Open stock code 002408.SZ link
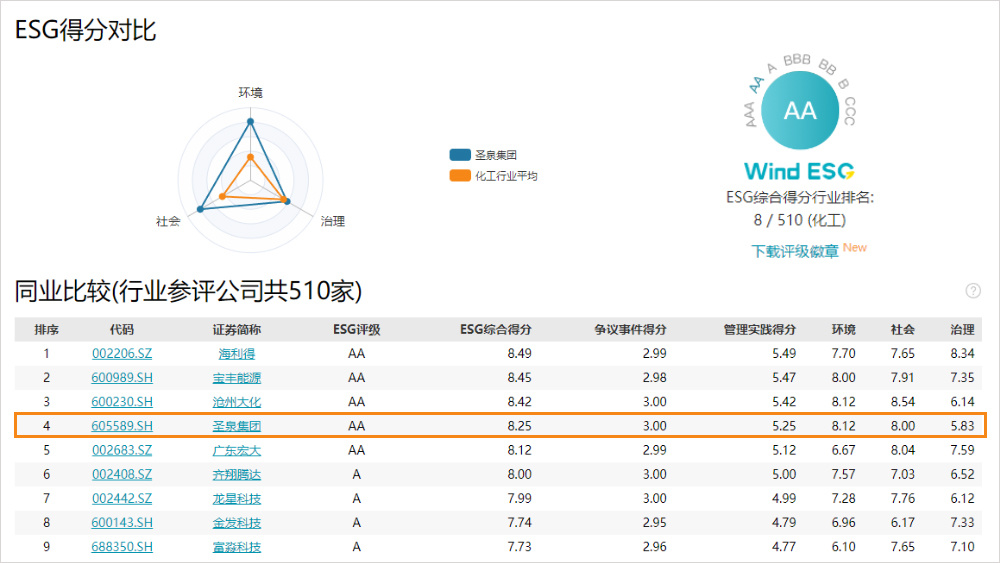Viewport: 1000px width, 563px height. tap(122, 474)
